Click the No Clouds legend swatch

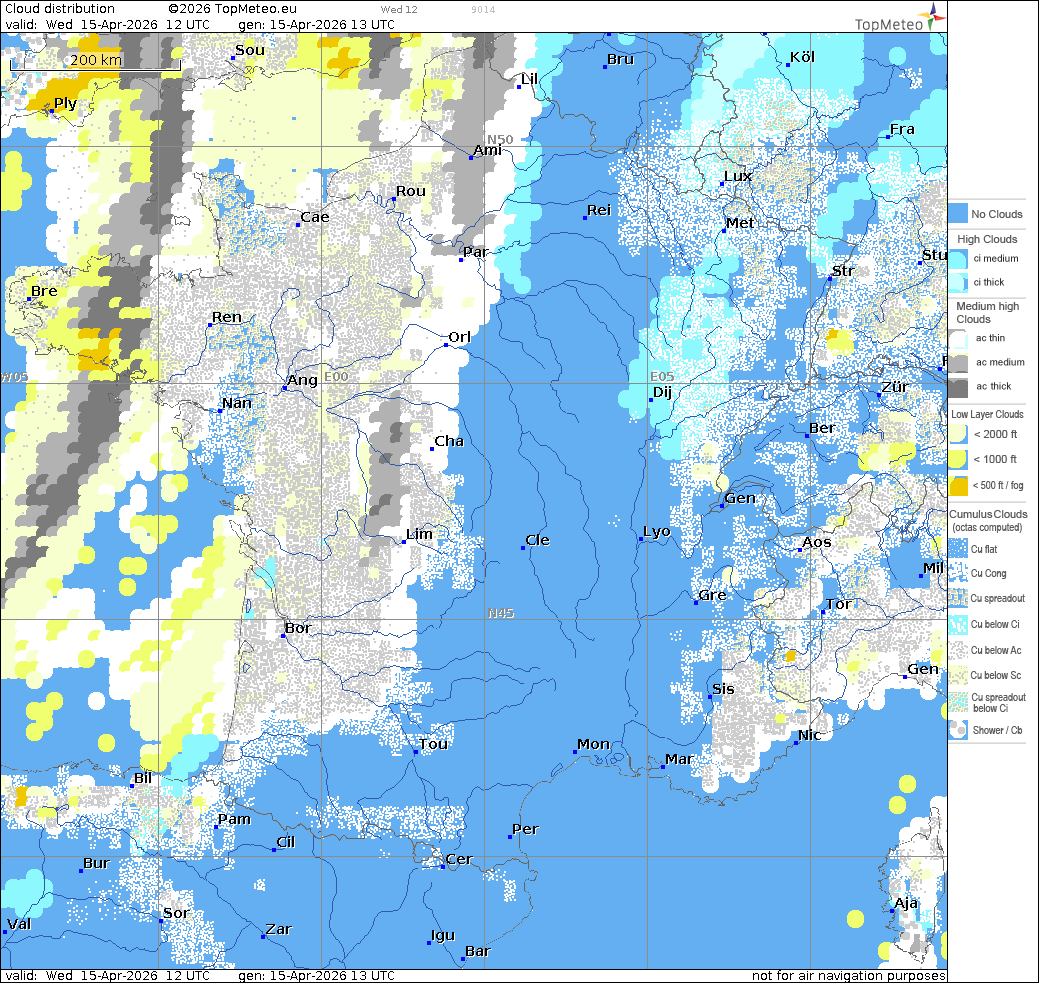(x=958, y=214)
